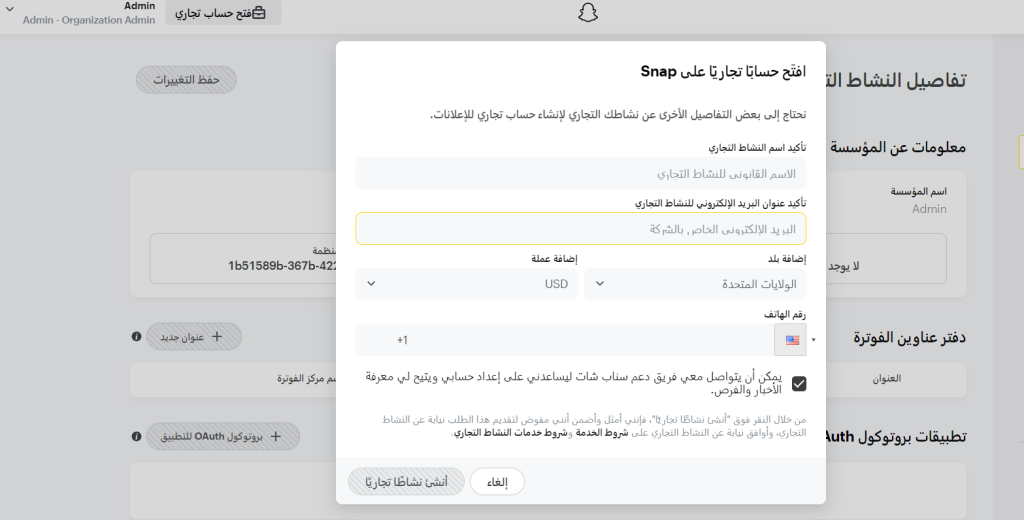Click the Snapchat ghost logo
1024x520 pixels.
click(588, 13)
